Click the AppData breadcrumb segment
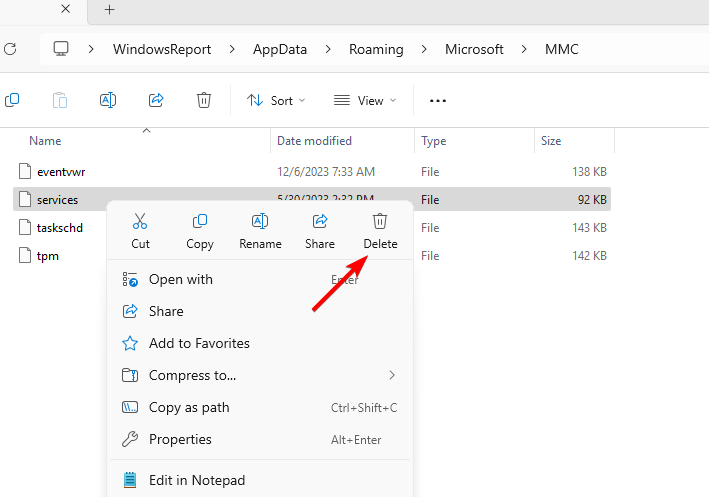709x497 pixels. coord(279,49)
